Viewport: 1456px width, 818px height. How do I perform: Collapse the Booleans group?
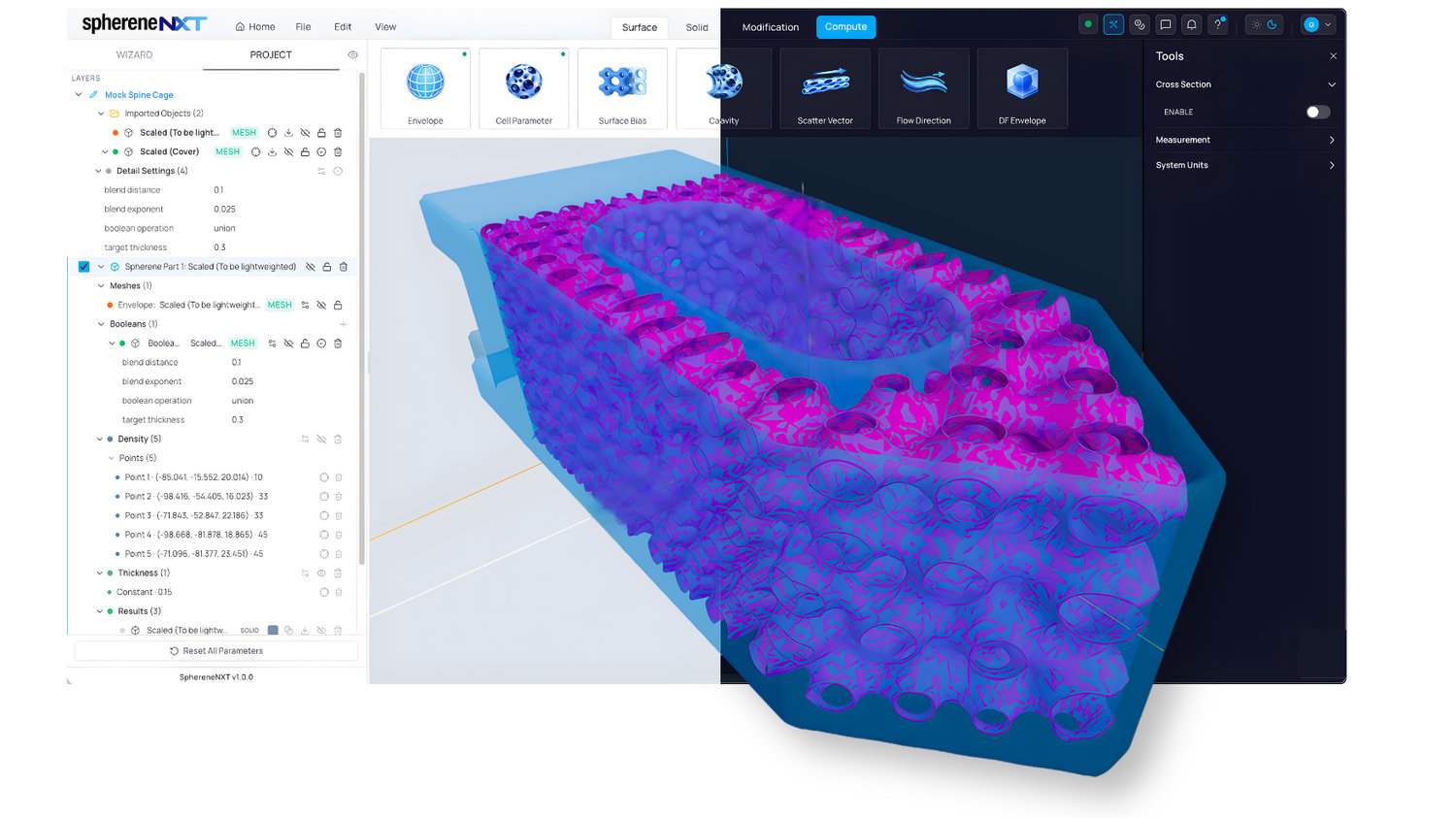pyautogui.click(x=101, y=324)
